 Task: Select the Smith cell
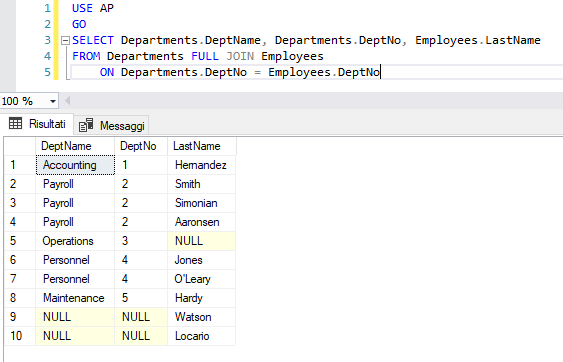pyautogui.click(x=201, y=184)
